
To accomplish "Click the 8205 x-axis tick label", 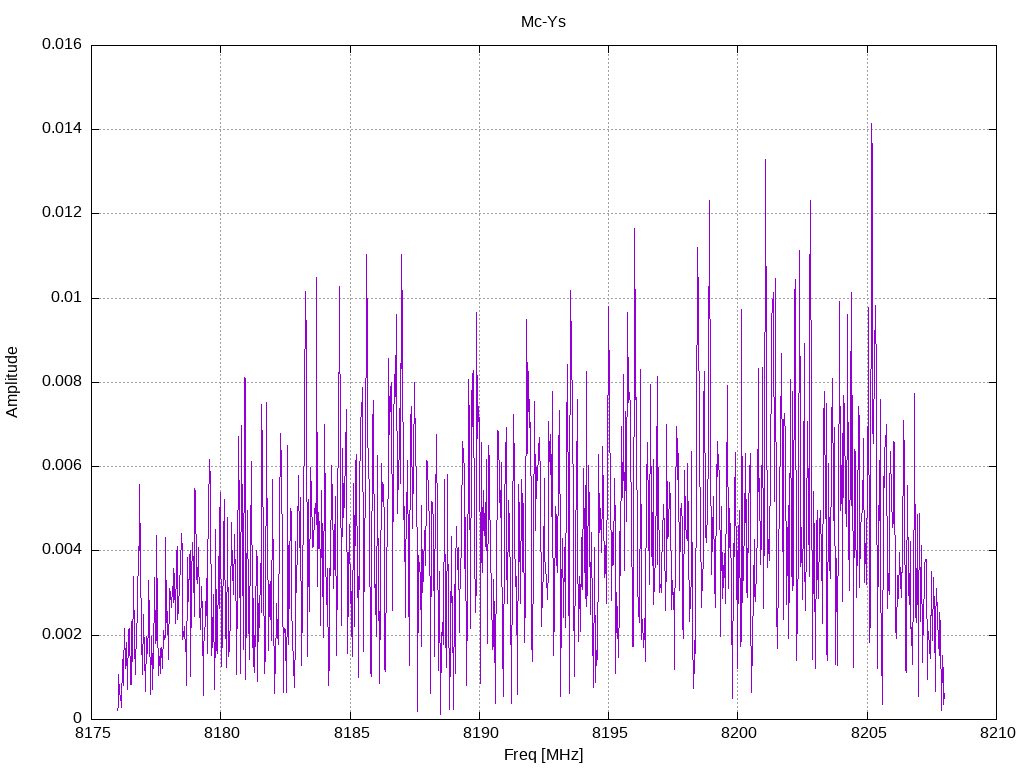I will pyautogui.click(x=869, y=733).
